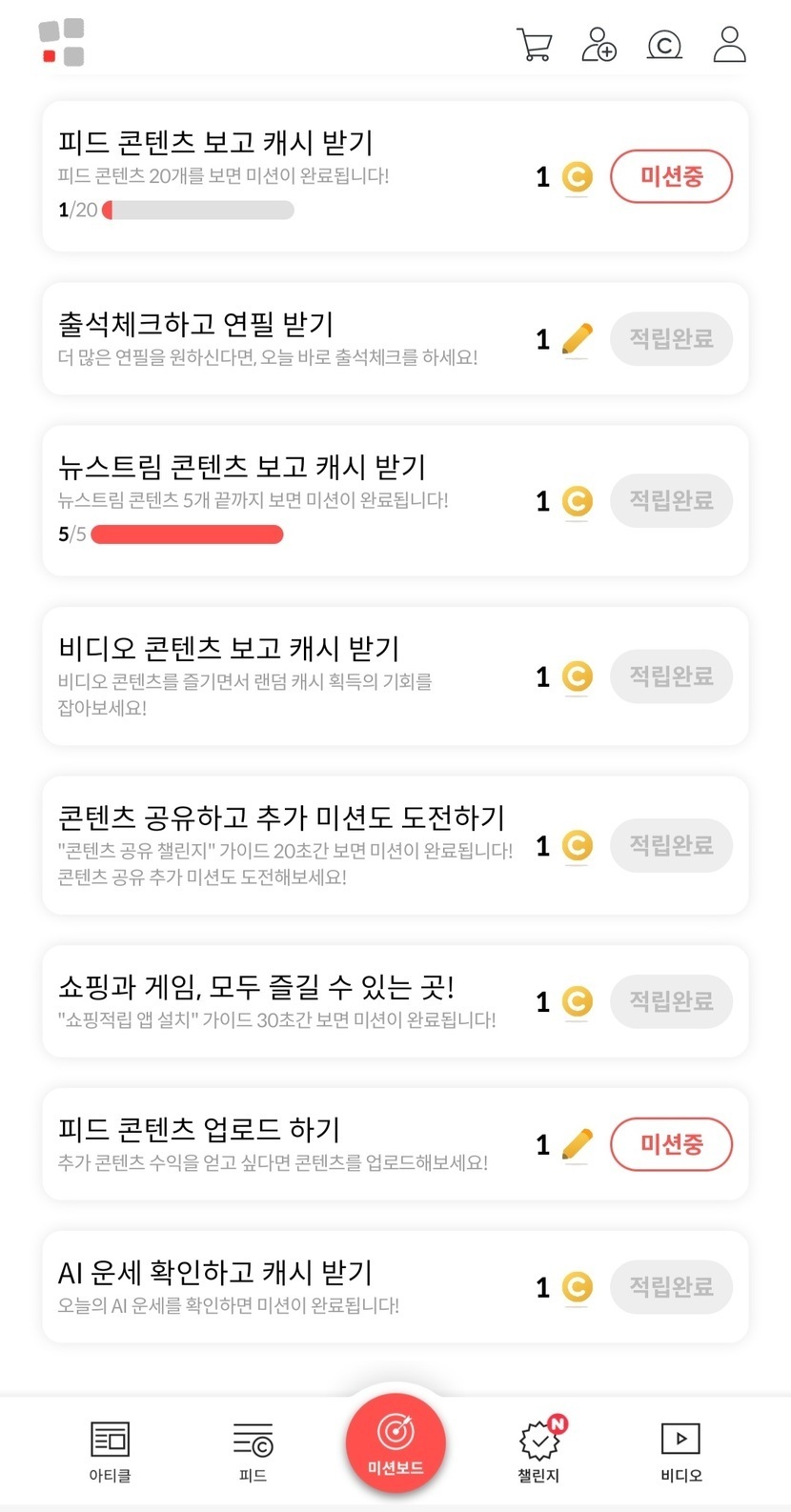Tap the app logo in header
The height and width of the screenshot is (1512, 791).
point(62,43)
